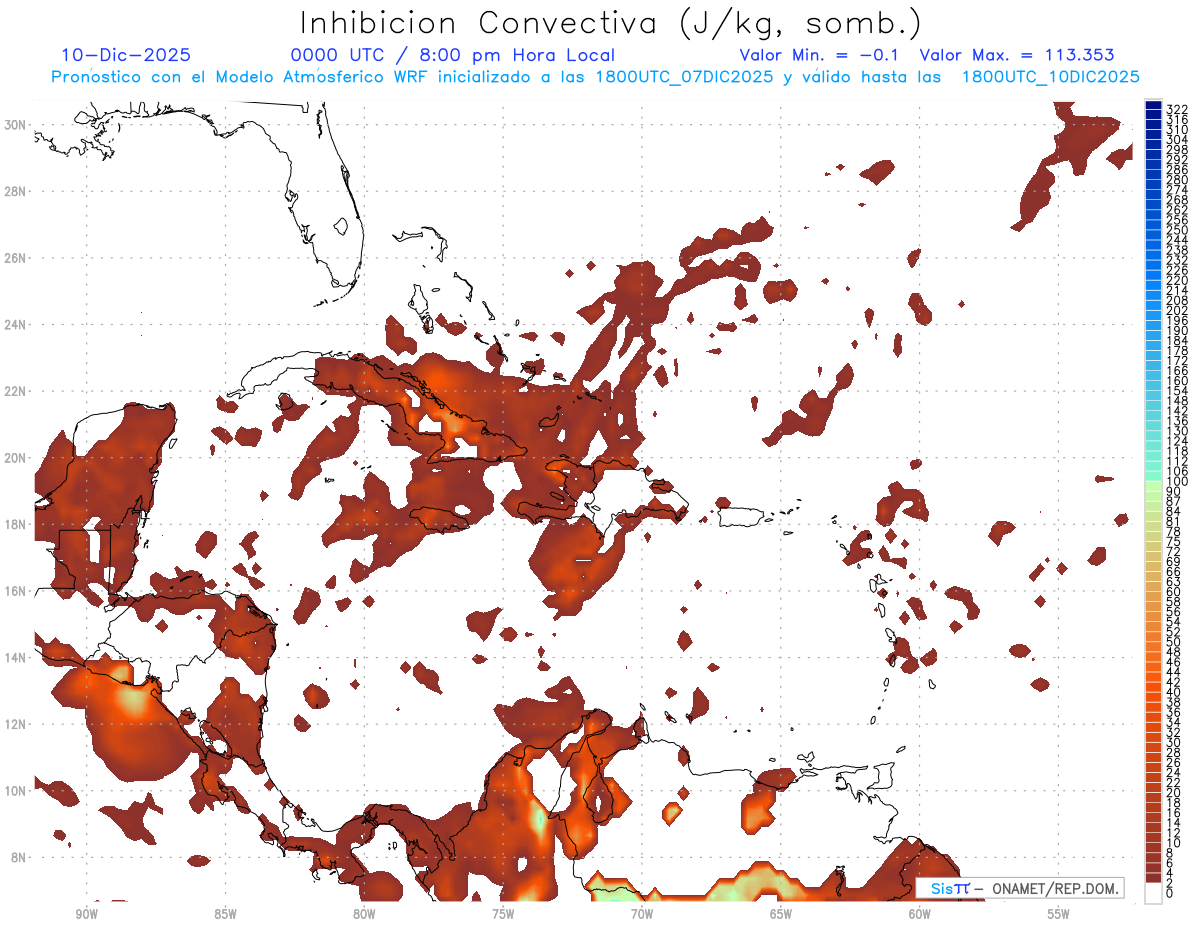
Task: Click the colorbar label '202'
Action: [1177, 310]
